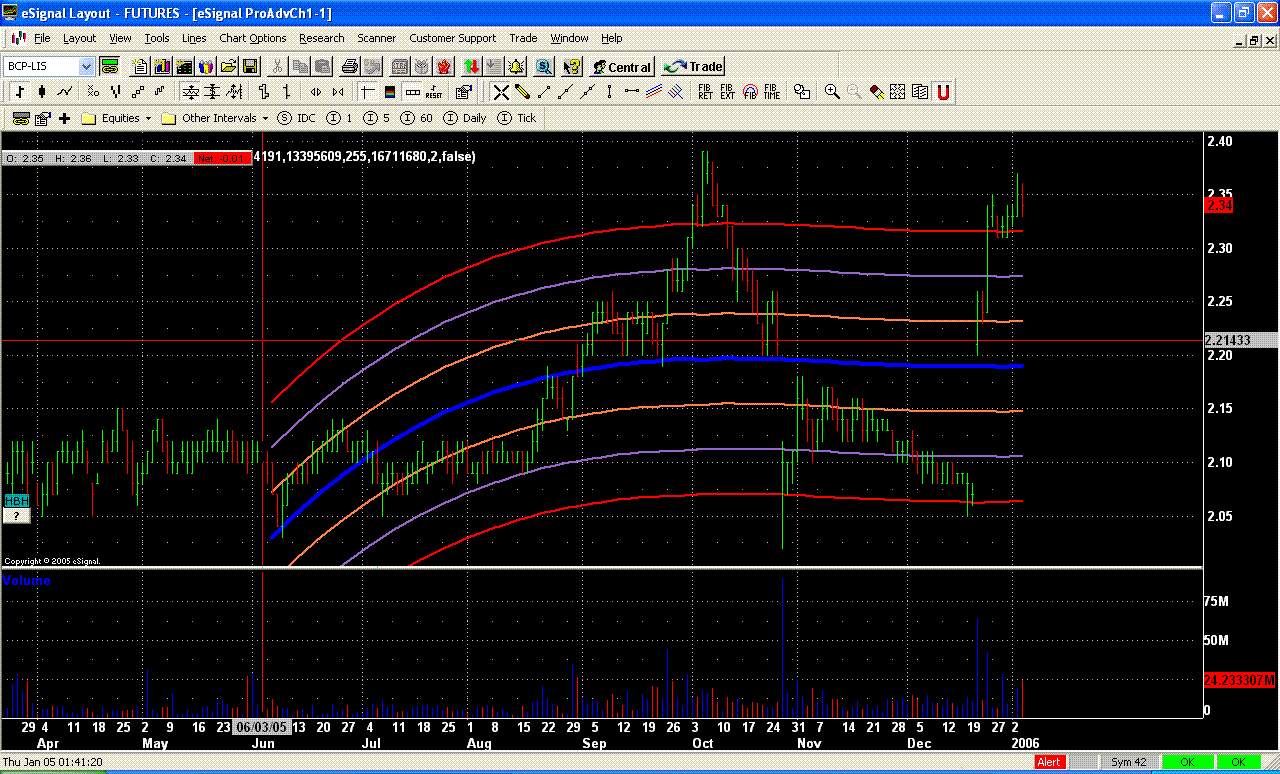Click the red Alert status indicator
This screenshot has height=774, width=1280.
click(x=1050, y=762)
